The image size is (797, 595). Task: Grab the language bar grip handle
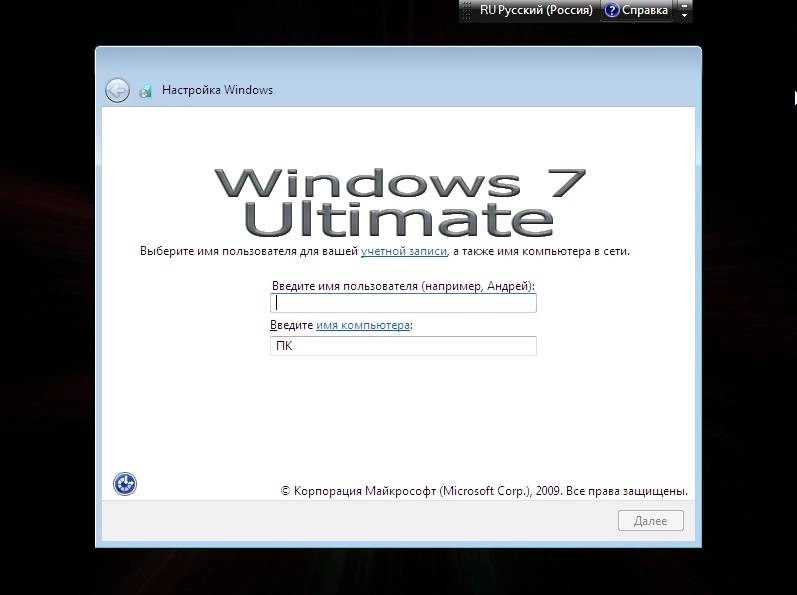[467, 10]
